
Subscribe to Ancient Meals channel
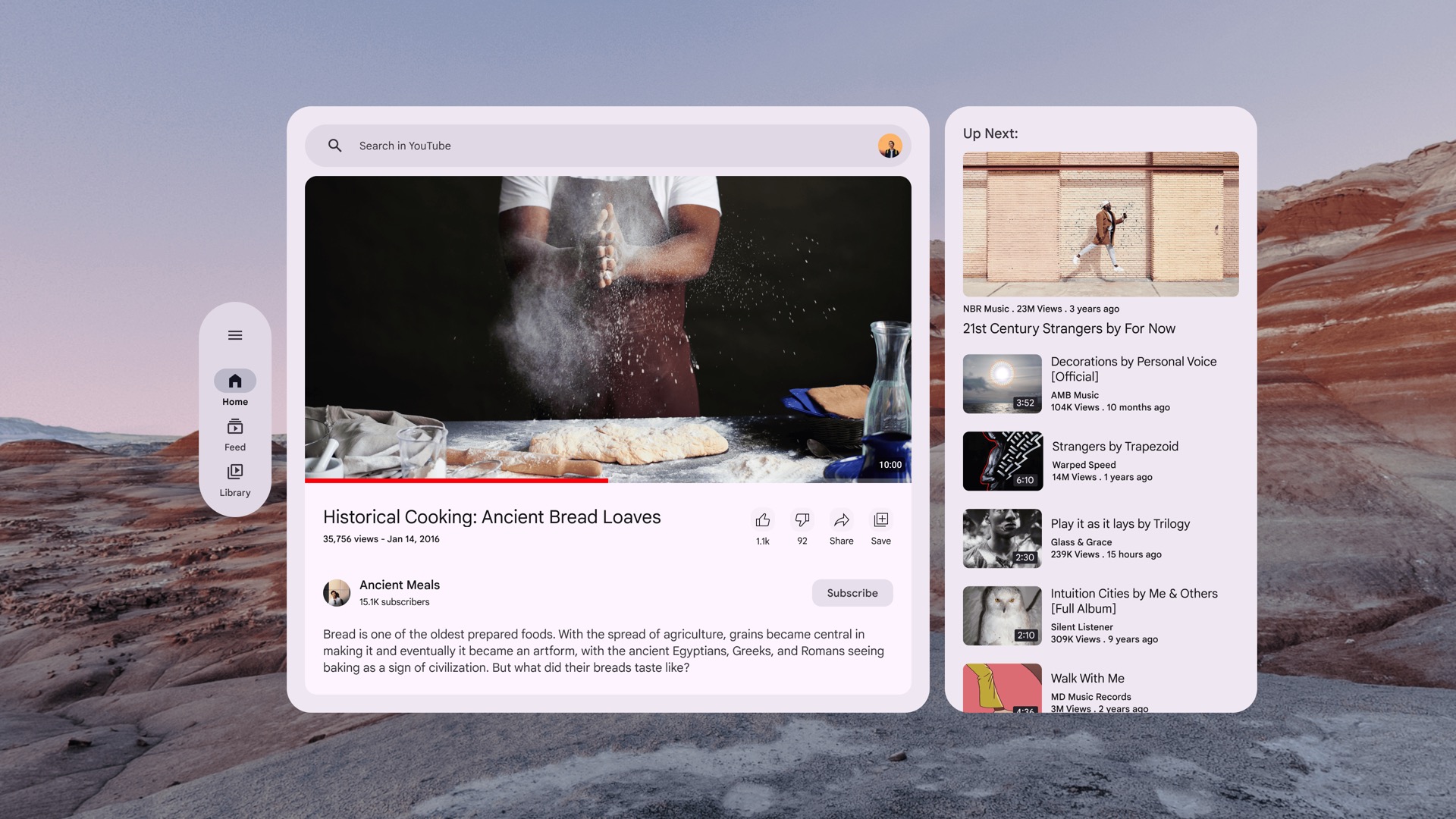coord(852,593)
